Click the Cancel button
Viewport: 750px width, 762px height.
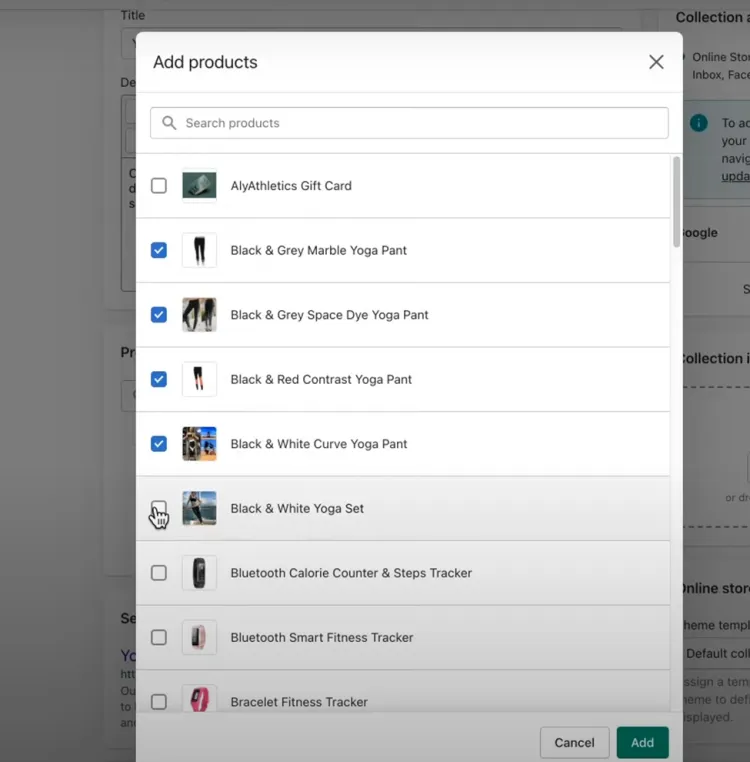575,743
